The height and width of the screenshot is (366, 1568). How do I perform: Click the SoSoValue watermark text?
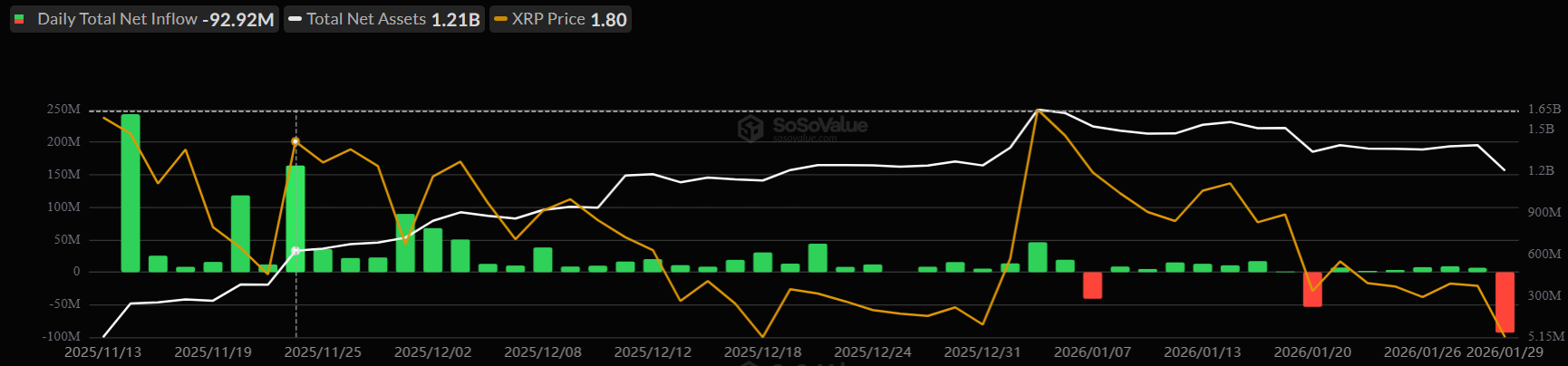pyautogui.click(x=819, y=126)
